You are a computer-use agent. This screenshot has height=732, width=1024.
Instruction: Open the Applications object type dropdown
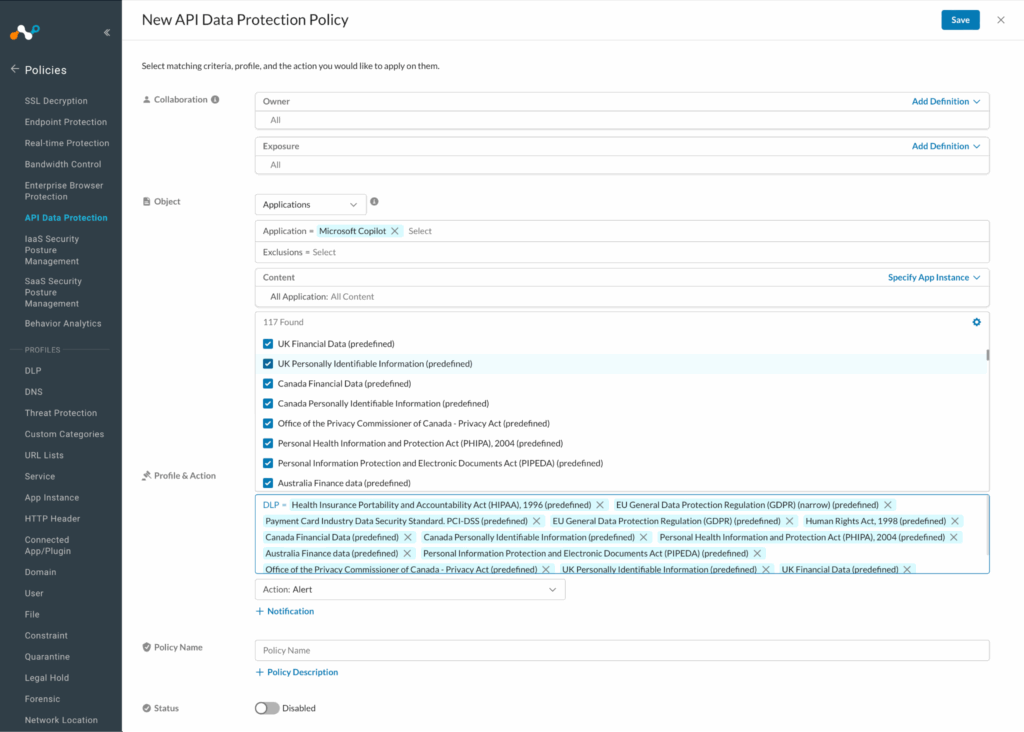(310, 204)
